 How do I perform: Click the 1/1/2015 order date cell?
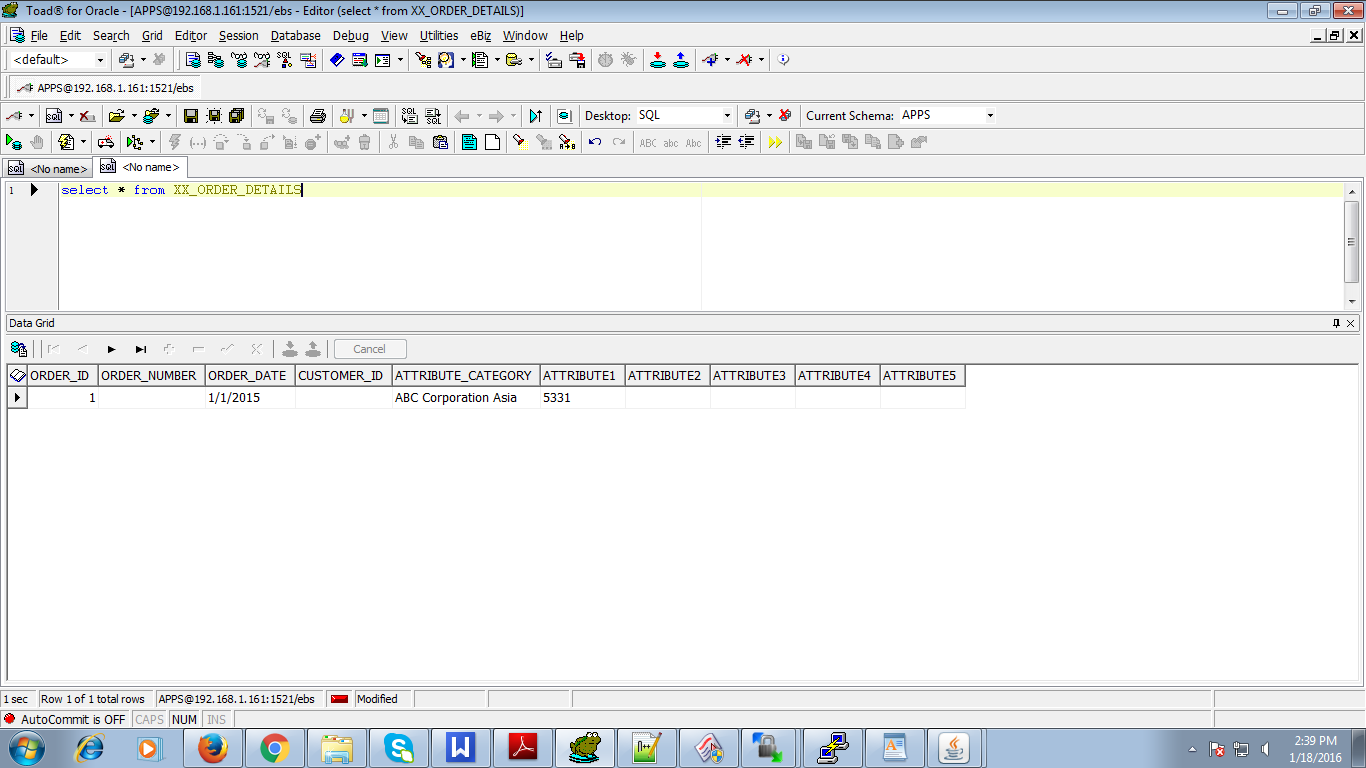[250, 398]
